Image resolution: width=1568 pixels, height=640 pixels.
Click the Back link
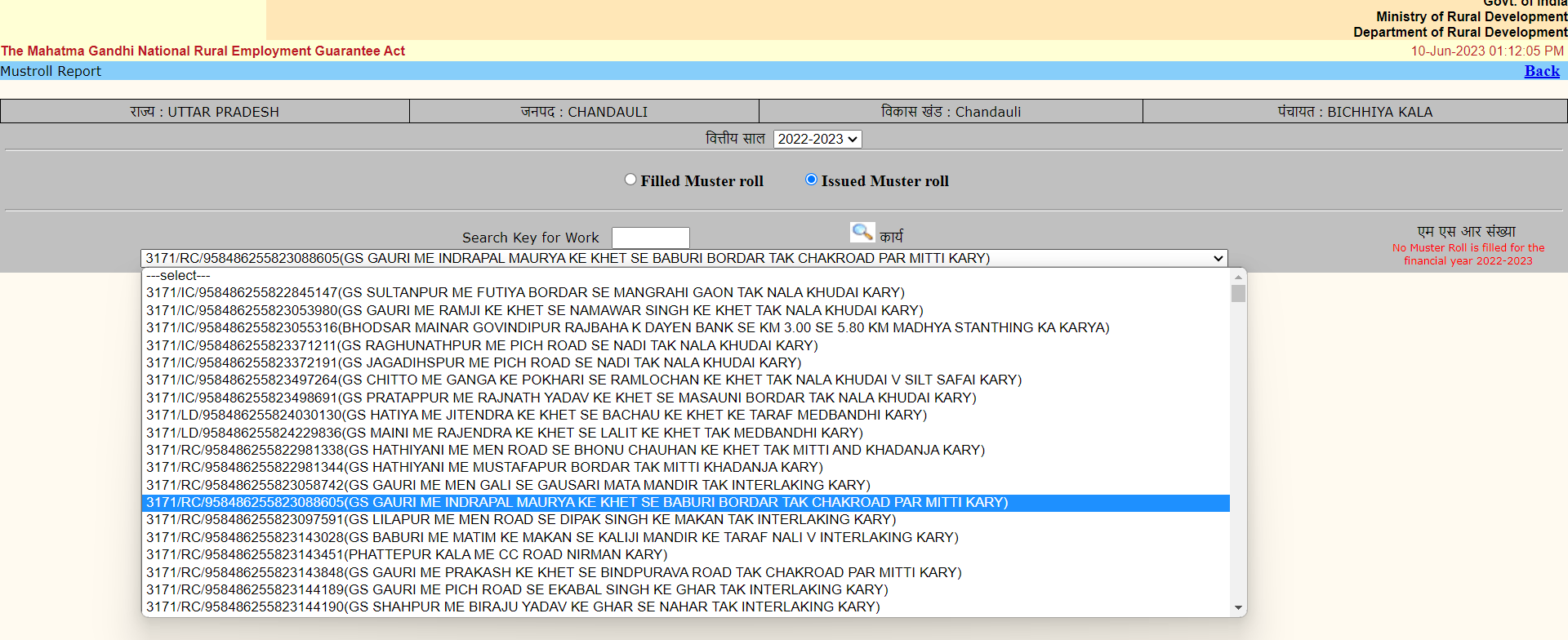(x=1541, y=71)
